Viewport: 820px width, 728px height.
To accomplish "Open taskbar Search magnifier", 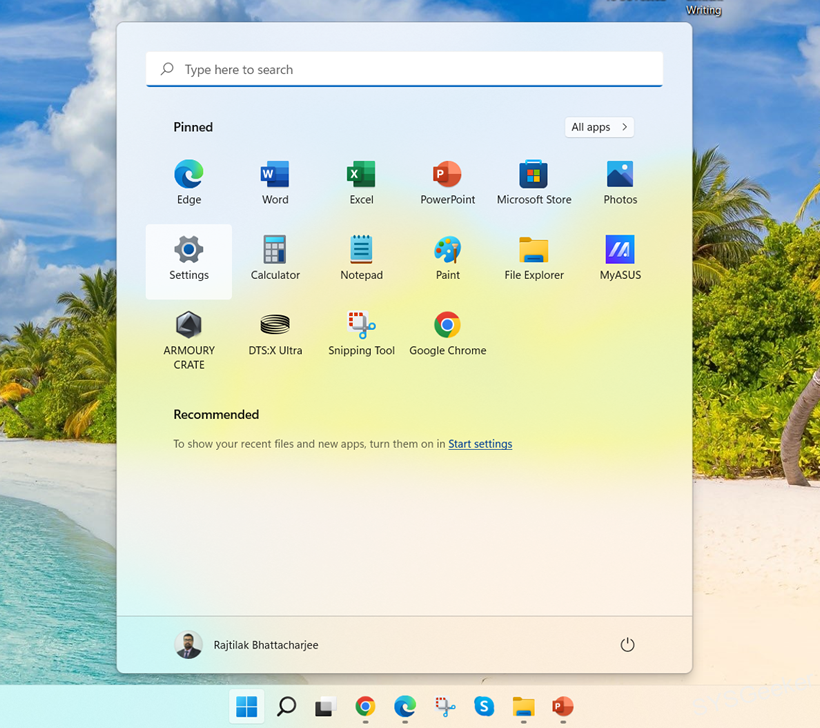I will [286, 707].
